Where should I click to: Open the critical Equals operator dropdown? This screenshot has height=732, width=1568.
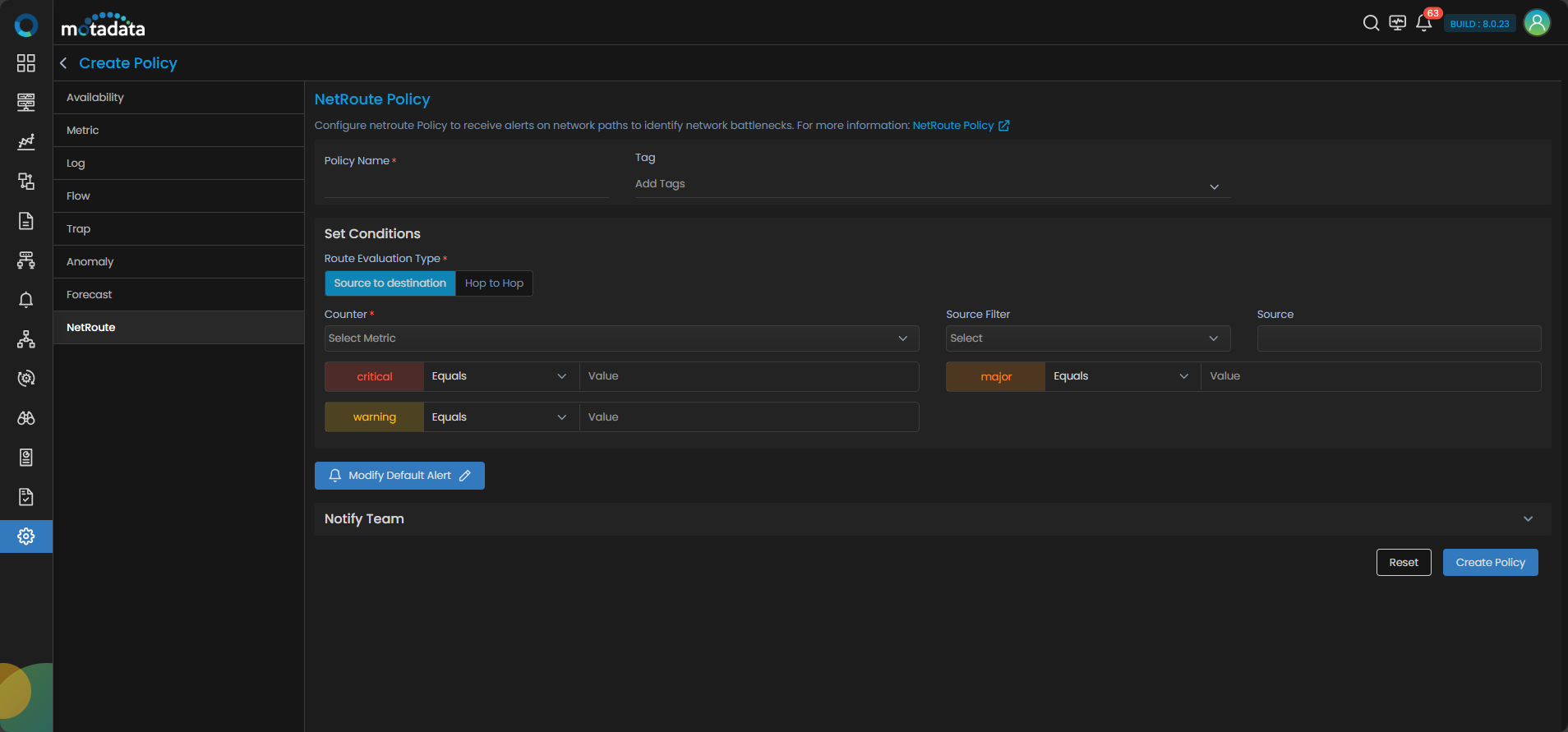click(x=500, y=376)
